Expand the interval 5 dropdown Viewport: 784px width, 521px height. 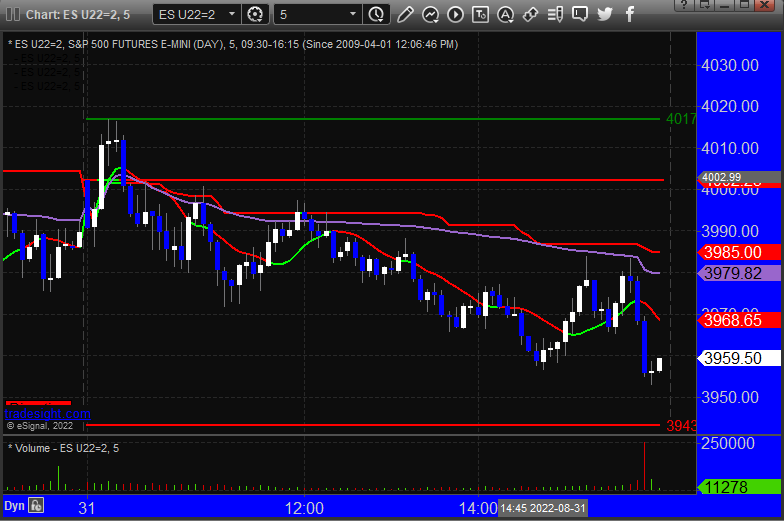click(x=352, y=14)
